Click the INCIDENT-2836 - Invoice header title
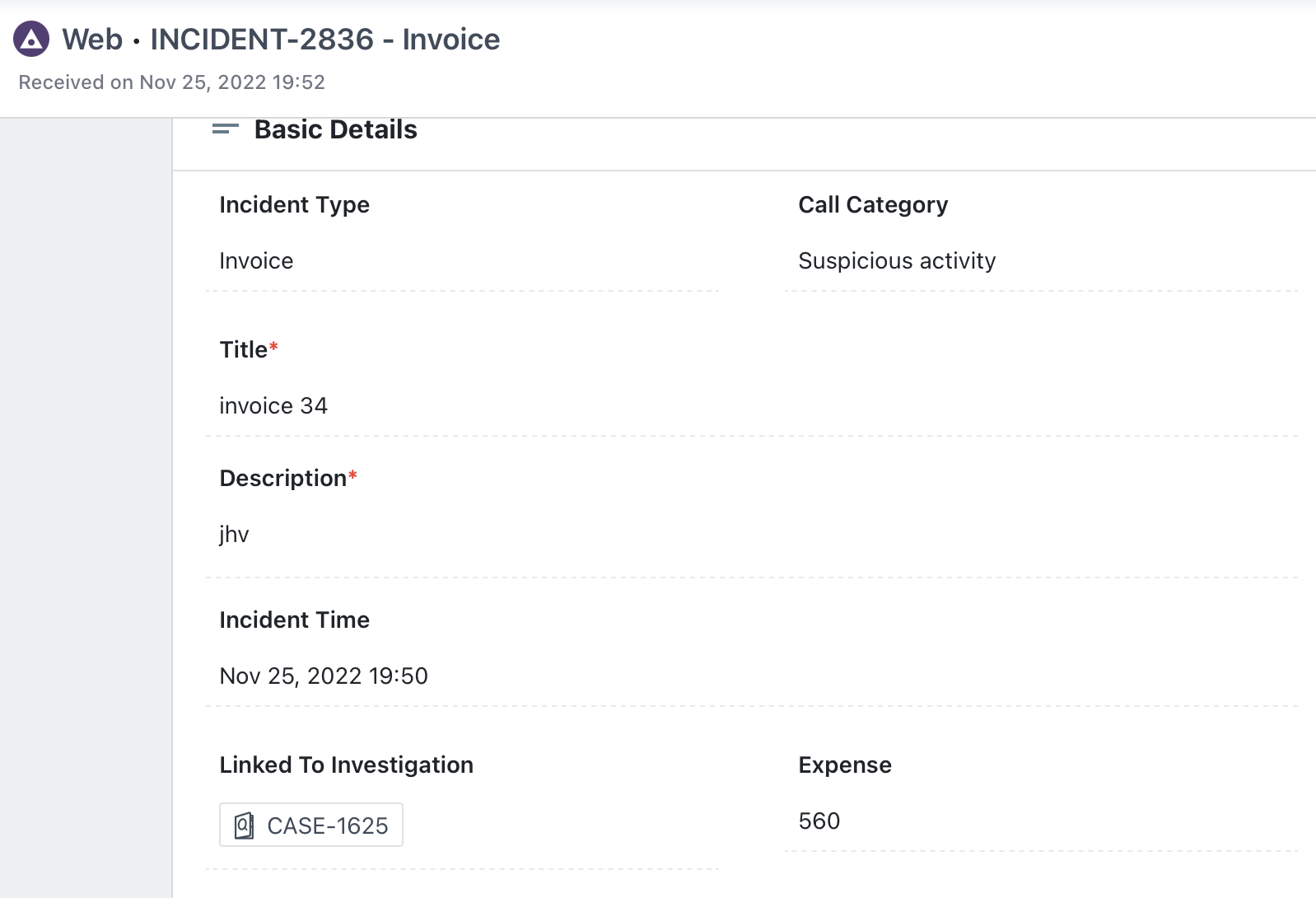This screenshot has height=898, width=1316. [324, 40]
